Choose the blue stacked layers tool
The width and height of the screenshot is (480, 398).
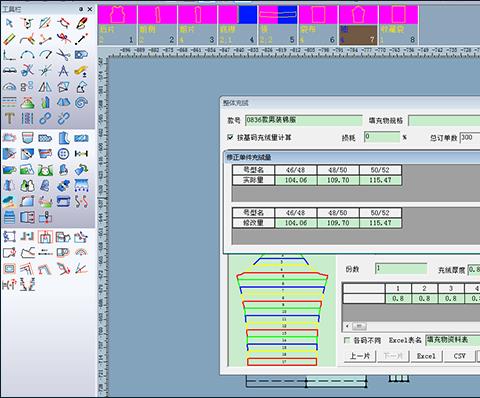[x=9, y=218]
